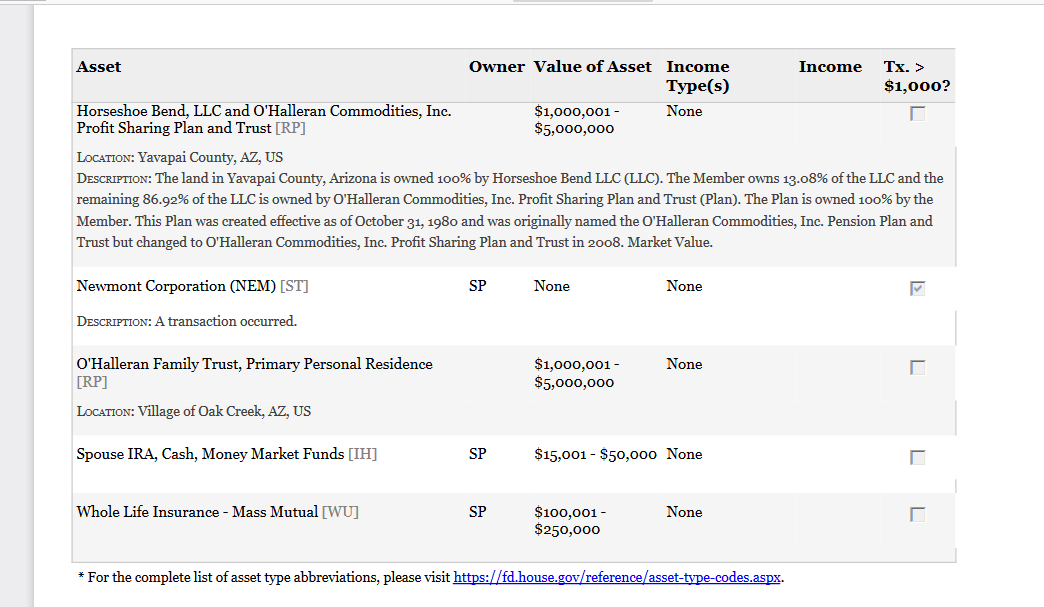Click the $15,001 - $50,000 value cell
The image size is (1044, 607).
click(595, 455)
